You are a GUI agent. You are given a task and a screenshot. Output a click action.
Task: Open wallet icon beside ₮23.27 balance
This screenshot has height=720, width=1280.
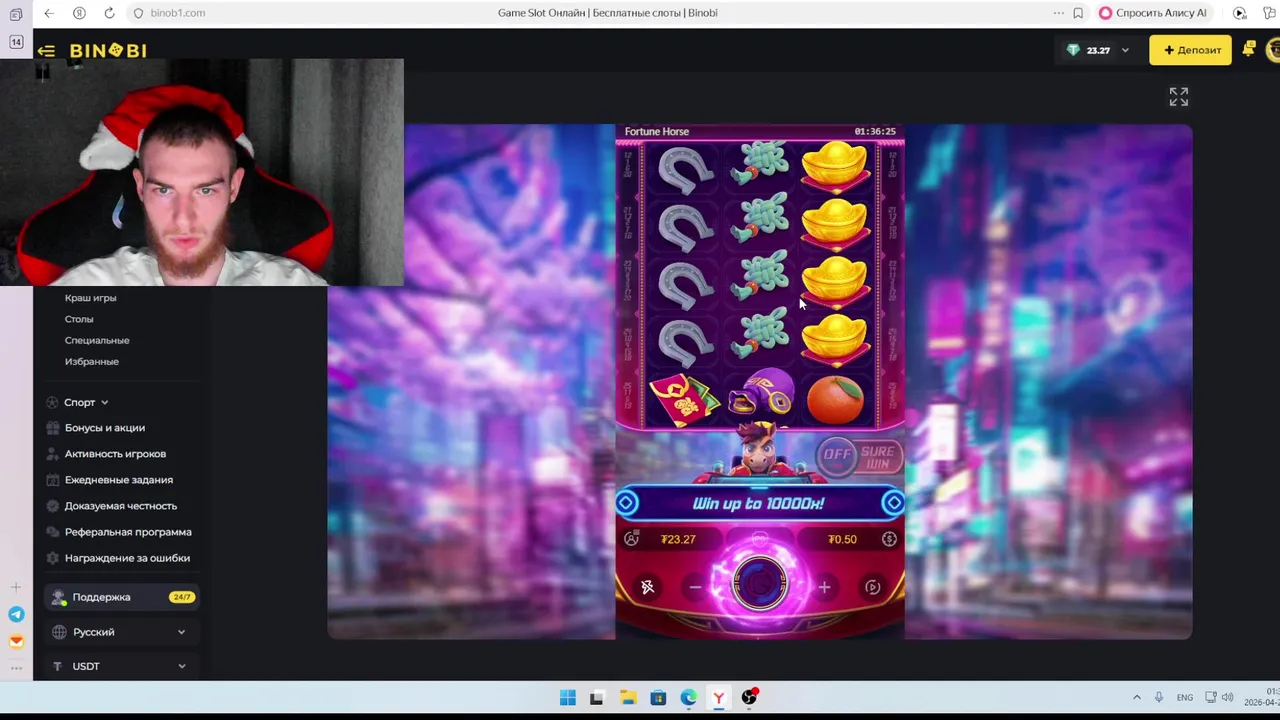631,539
